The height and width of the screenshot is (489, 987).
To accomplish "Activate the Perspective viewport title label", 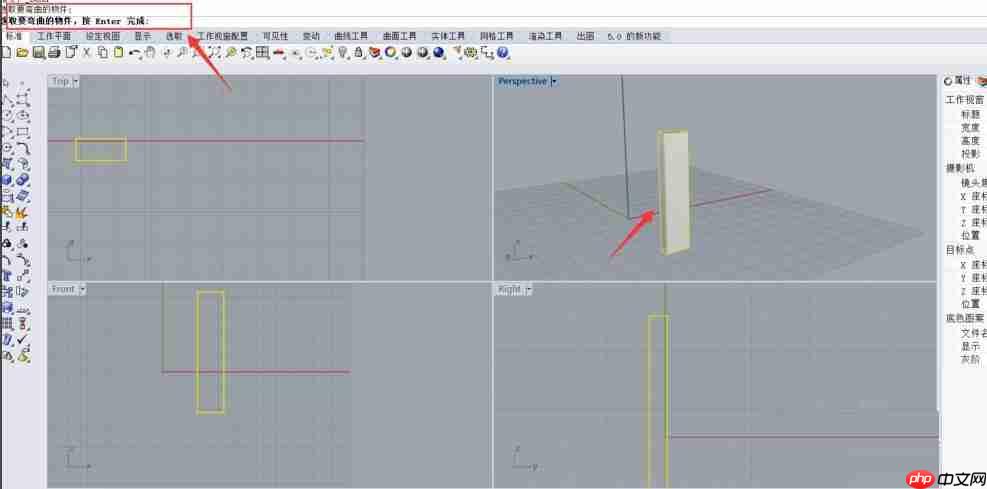I will tap(522, 81).
